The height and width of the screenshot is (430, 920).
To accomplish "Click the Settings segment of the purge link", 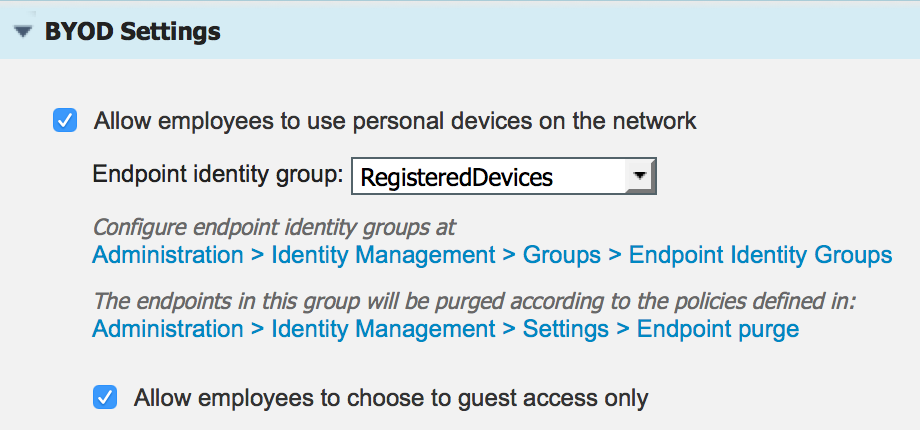I will pos(566,329).
